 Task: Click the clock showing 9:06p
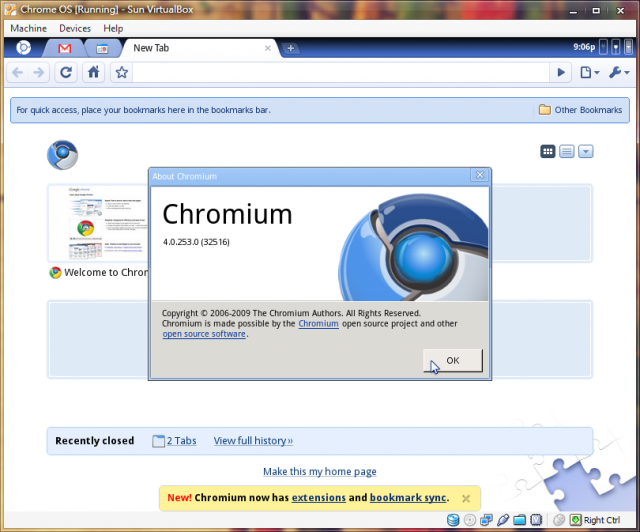pyautogui.click(x=584, y=47)
